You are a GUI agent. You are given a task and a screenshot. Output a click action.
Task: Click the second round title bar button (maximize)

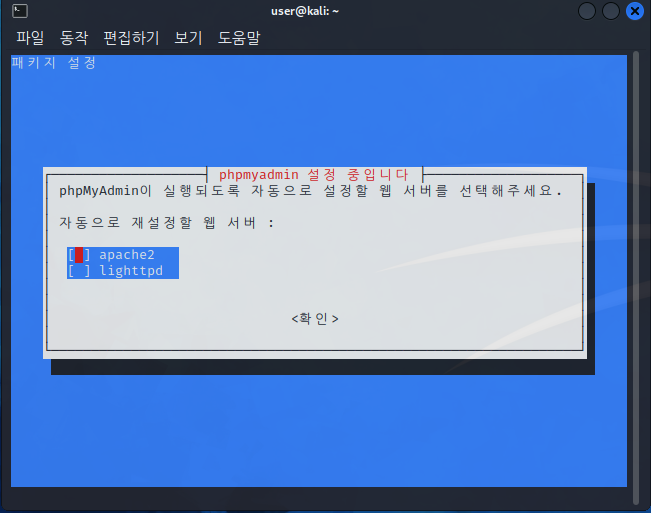pyautogui.click(x=611, y=11)
